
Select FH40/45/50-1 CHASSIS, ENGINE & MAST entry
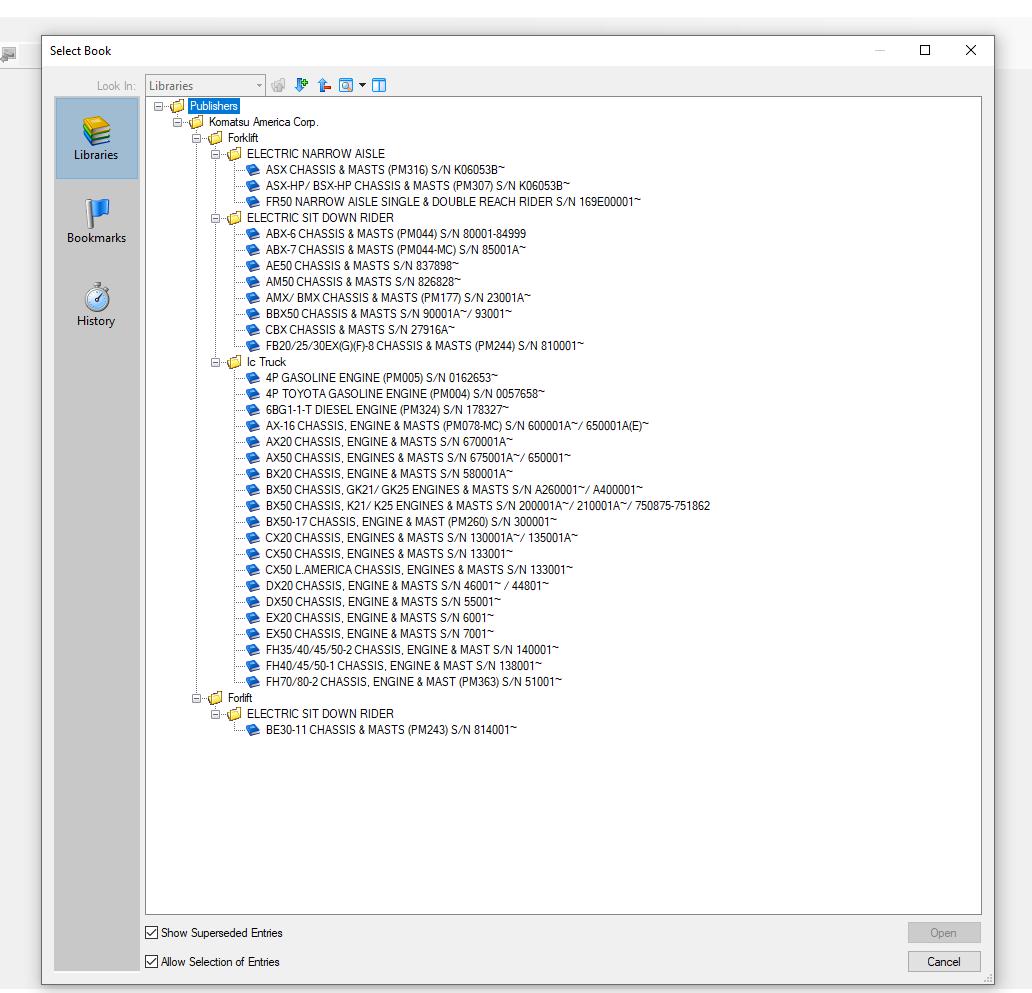tap(404, 666)
